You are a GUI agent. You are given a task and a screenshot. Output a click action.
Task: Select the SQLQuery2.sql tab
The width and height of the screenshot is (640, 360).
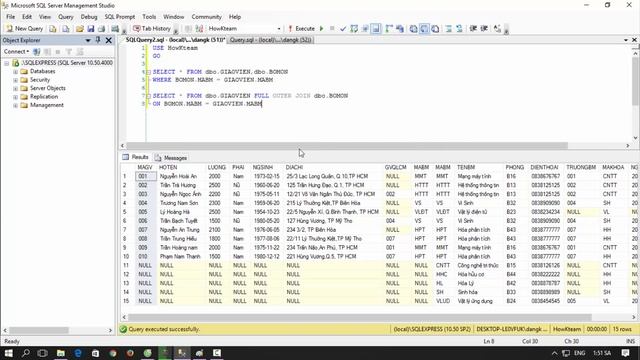click(x=175, y=40)
